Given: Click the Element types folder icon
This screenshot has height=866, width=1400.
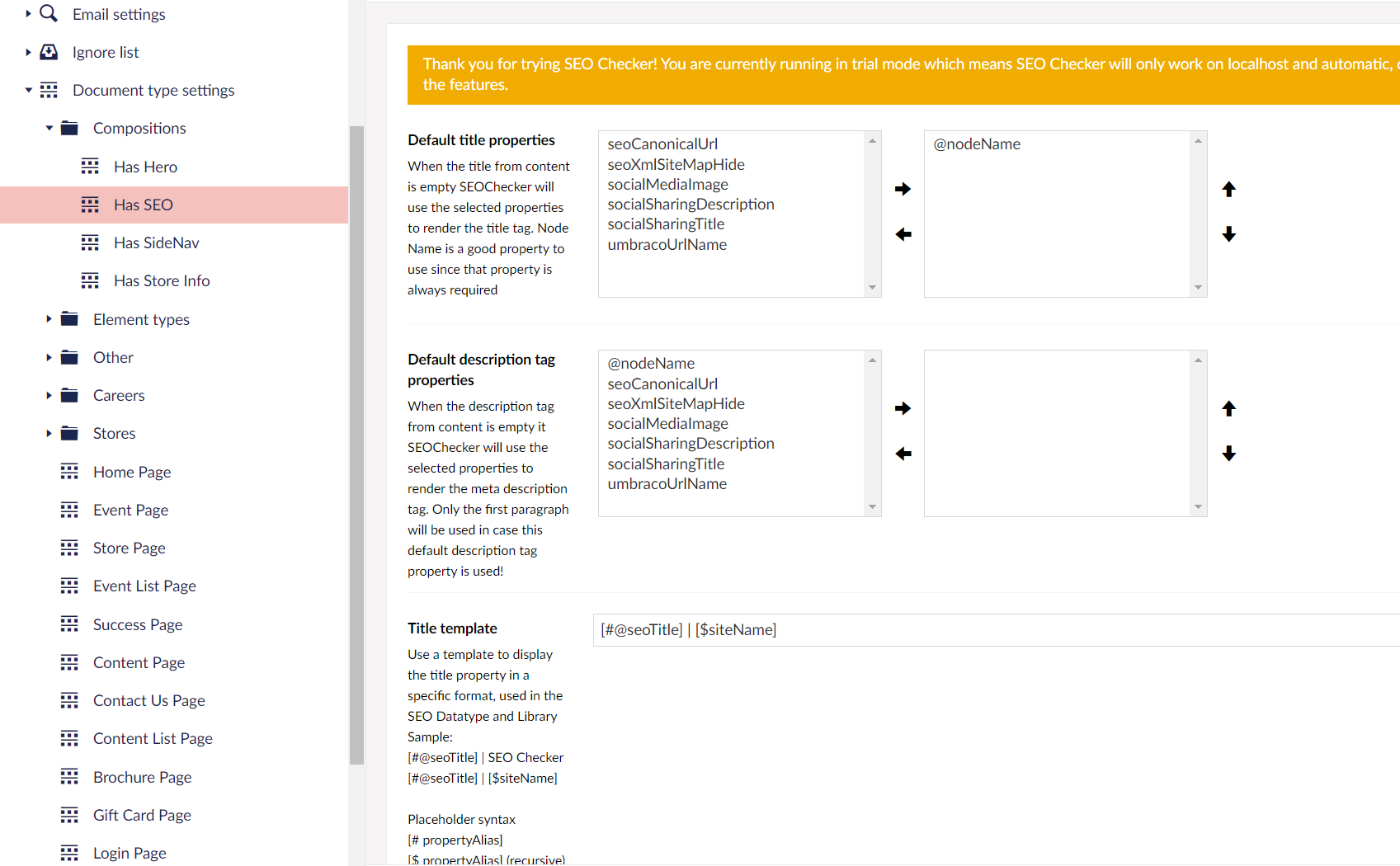Looking at the screenshot, I should [69, 319].
